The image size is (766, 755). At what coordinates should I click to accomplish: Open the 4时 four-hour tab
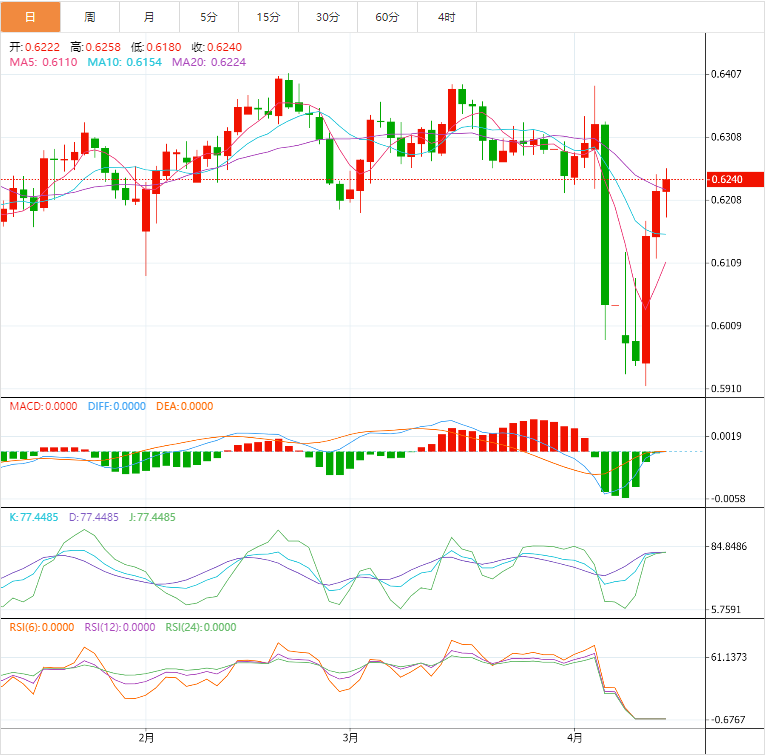click(x=447, y=17)
